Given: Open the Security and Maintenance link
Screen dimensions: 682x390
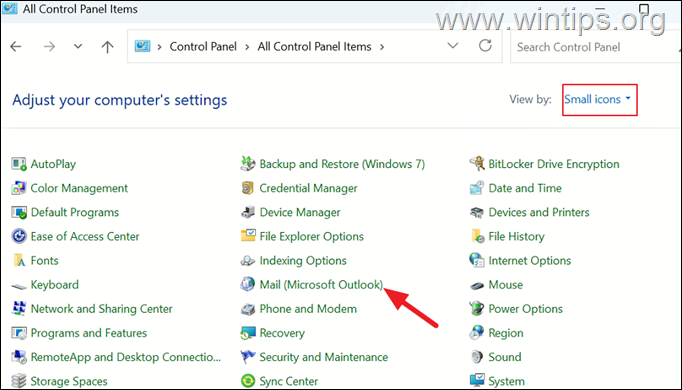Looking at the screenshot, I should coord(324,357).
